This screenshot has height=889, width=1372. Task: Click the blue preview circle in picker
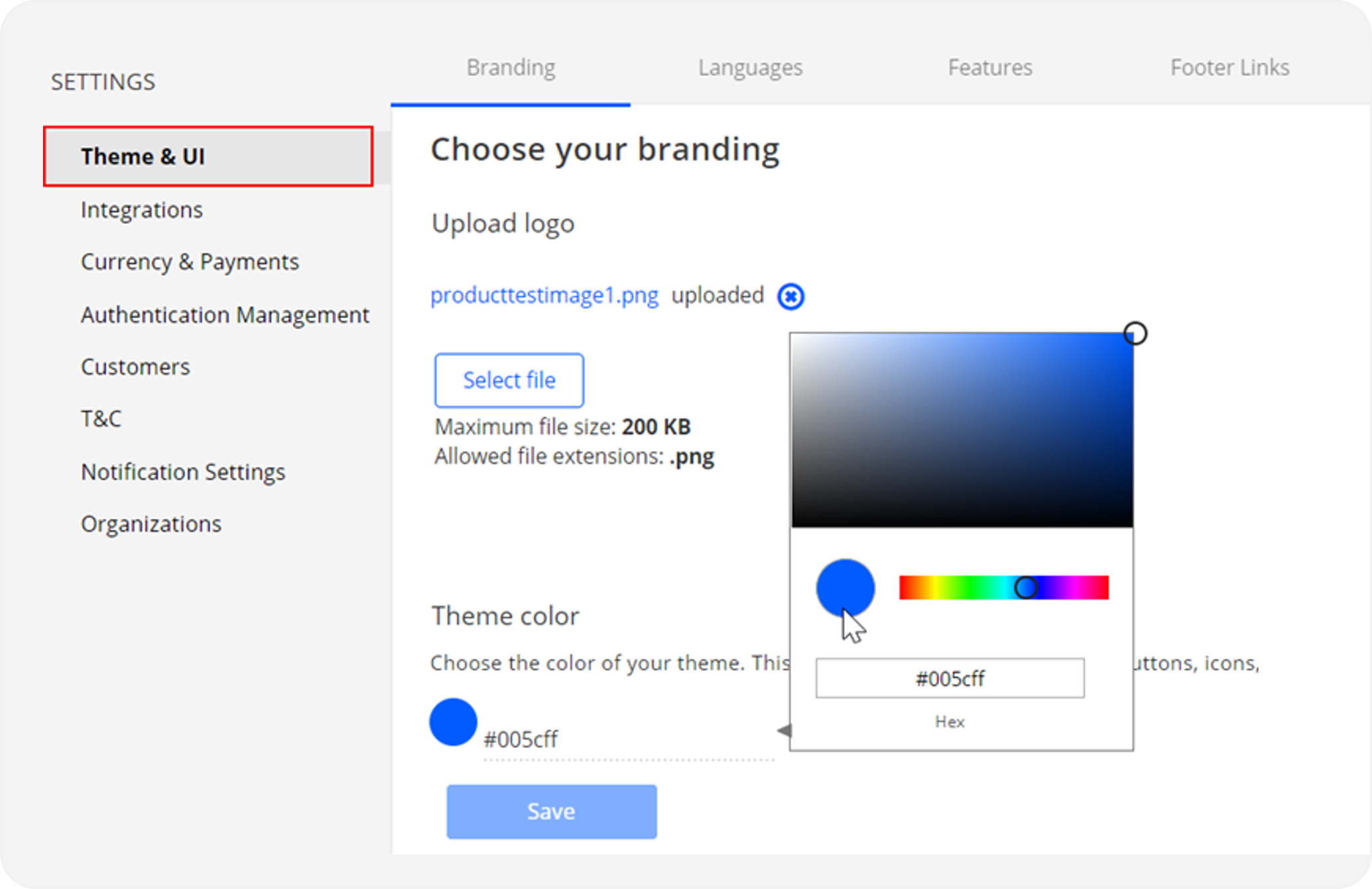(x=845, y=589)
